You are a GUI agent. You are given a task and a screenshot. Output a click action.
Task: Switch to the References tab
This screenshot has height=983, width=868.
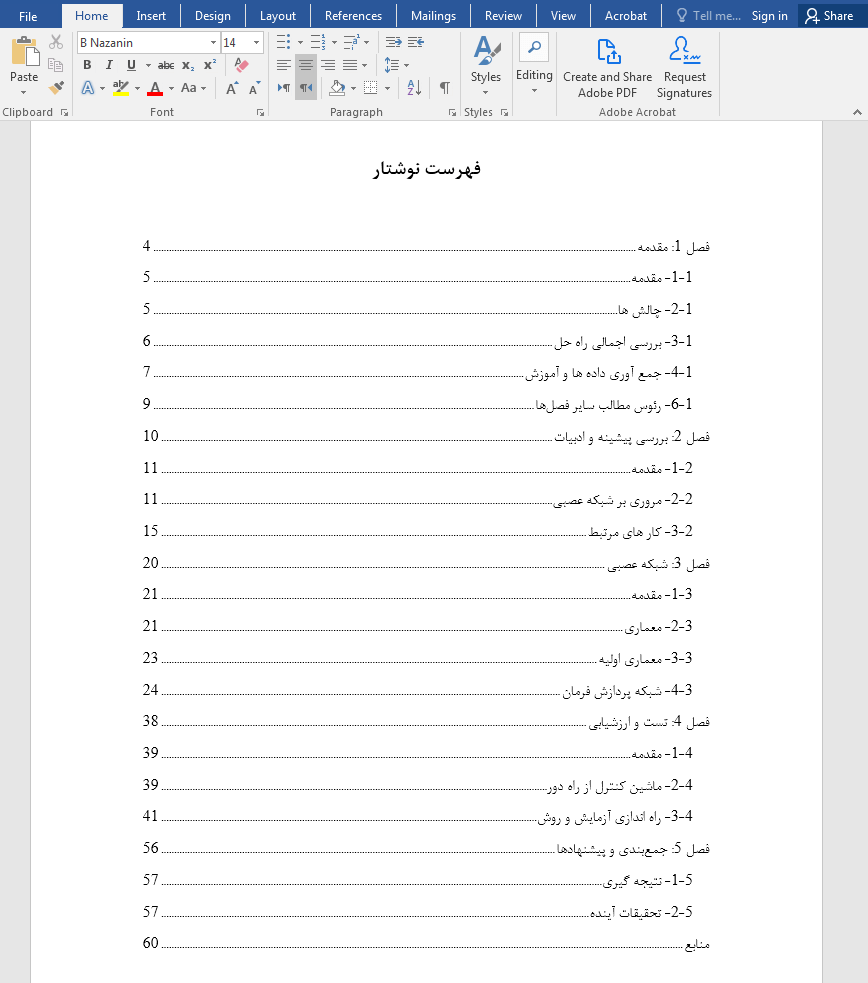tap(353, 16)
